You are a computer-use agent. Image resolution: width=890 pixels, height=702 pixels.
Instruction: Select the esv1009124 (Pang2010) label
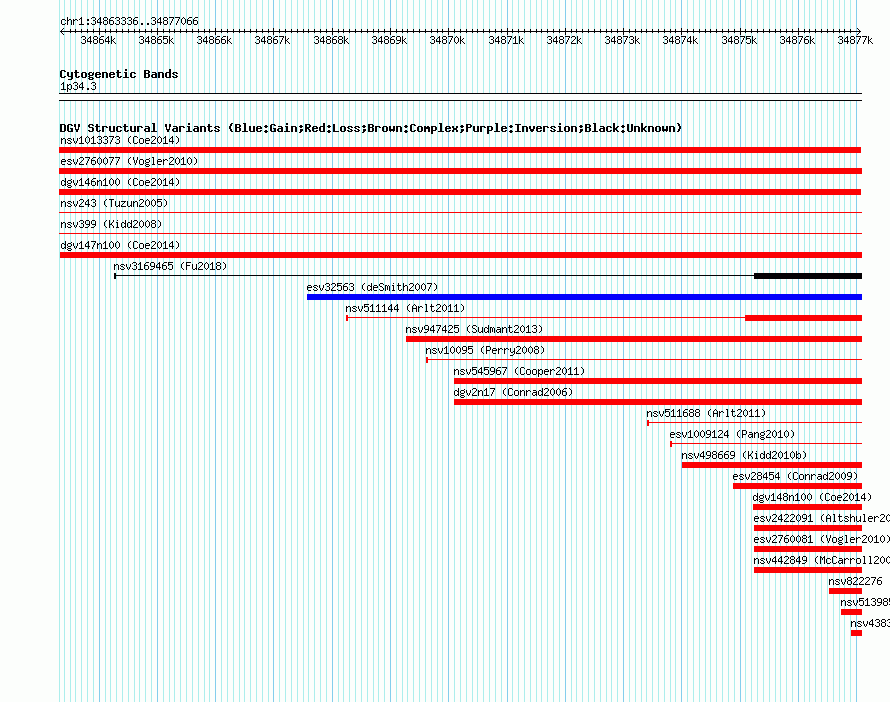[x=732, y=434]
